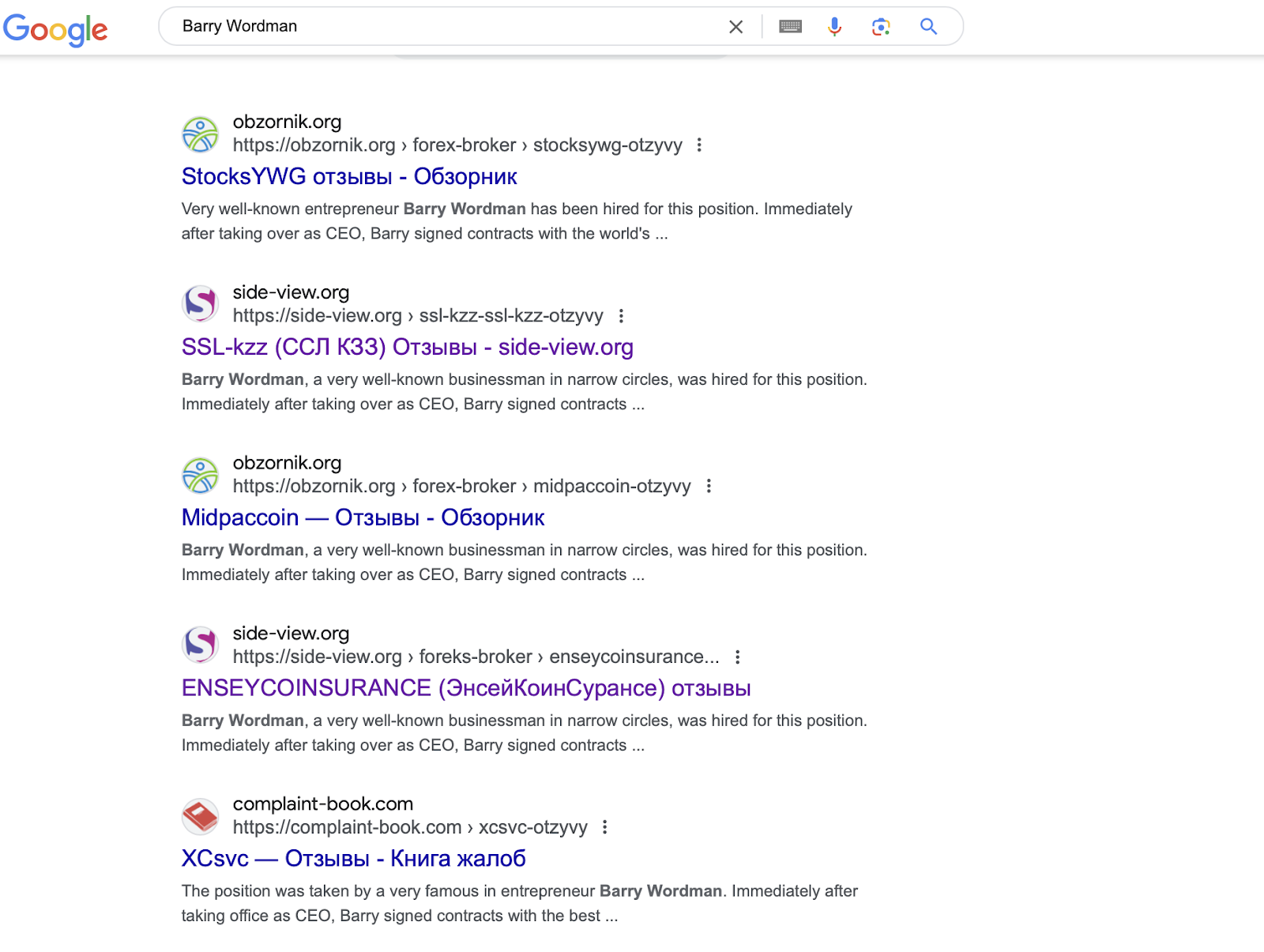Screen dimensions: 1264x952
Task: Click obzornik.org favicon above StocksYWG result
Action: [201, 134]
